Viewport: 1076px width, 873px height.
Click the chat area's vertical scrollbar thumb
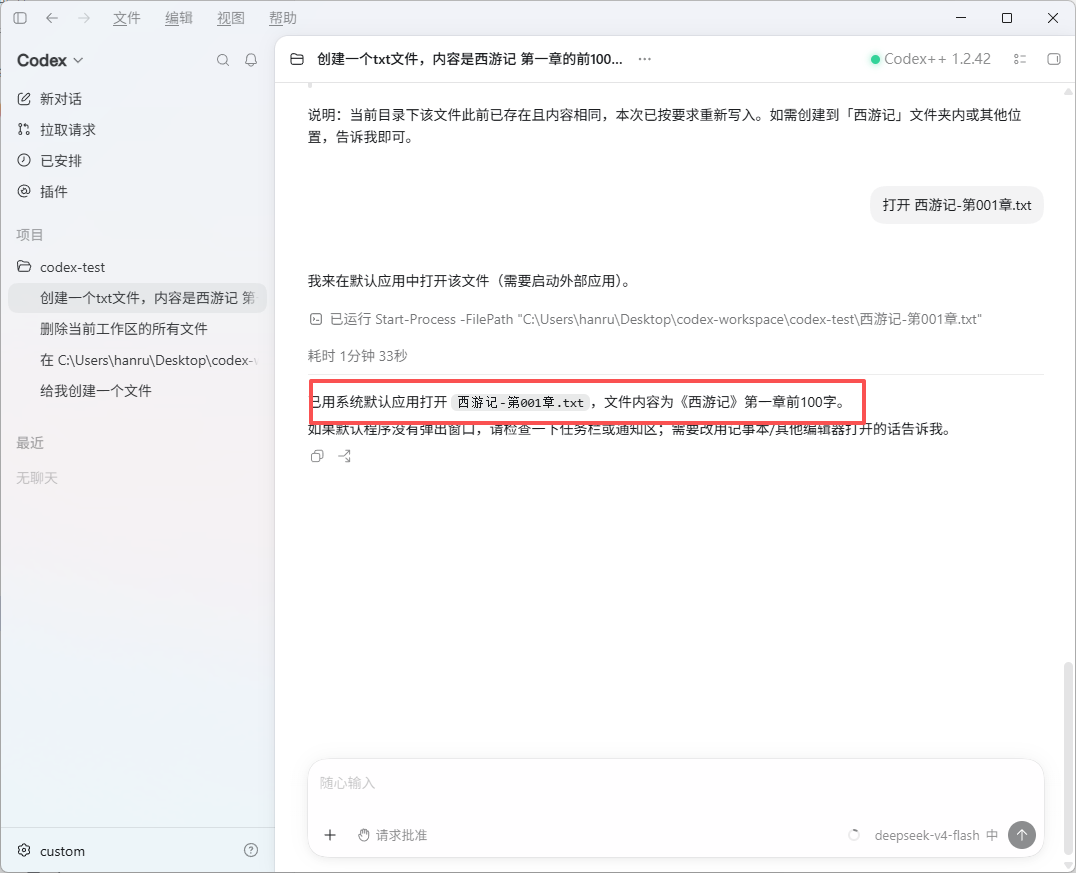1068,758
